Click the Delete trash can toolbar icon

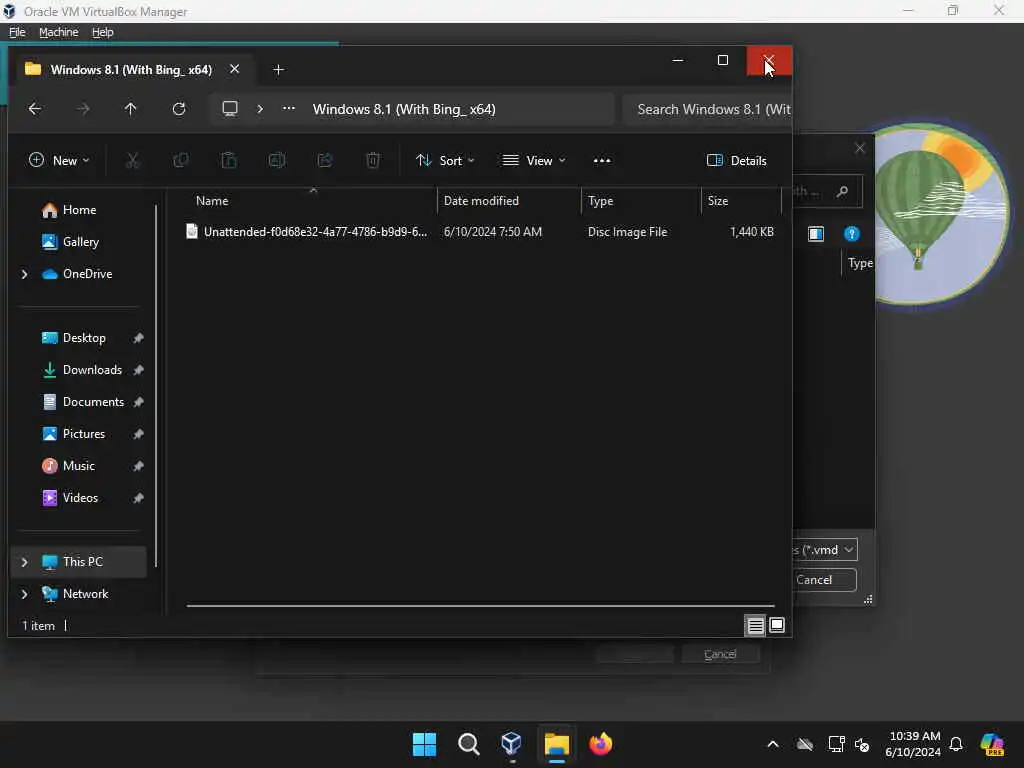pyautogui.click(x=373, y=160)
